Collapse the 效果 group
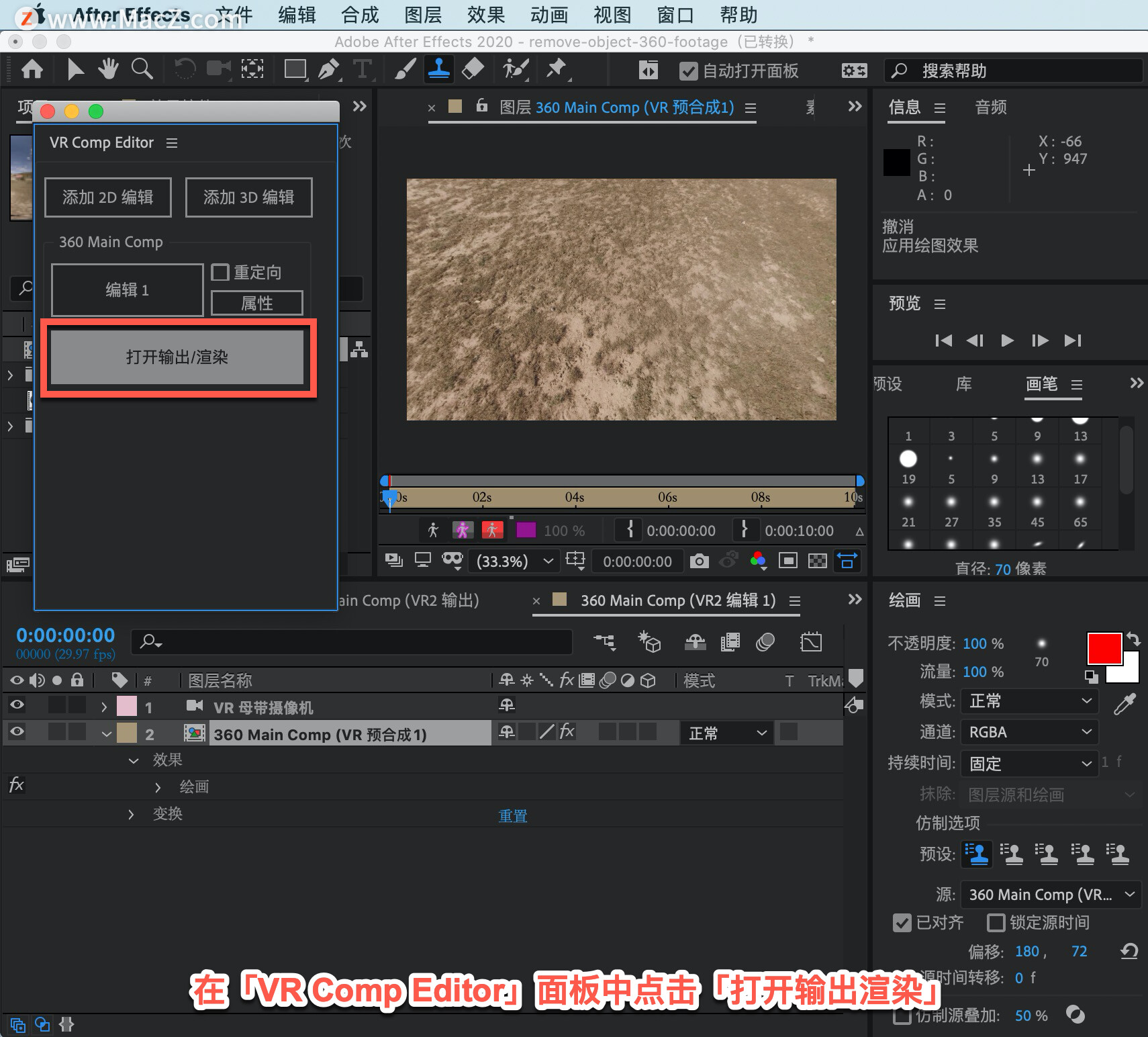This screenshot has width=1148, height=1037. coord(133,760)
